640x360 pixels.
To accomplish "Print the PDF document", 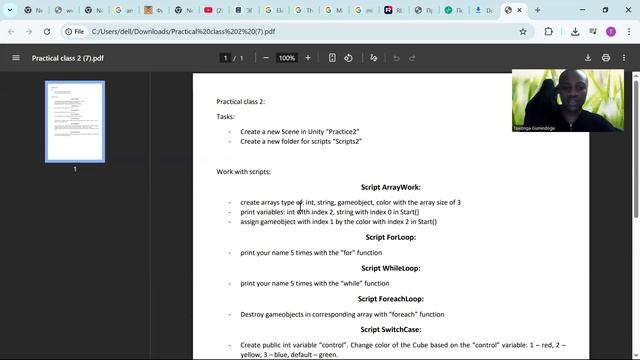I will 606,58.
